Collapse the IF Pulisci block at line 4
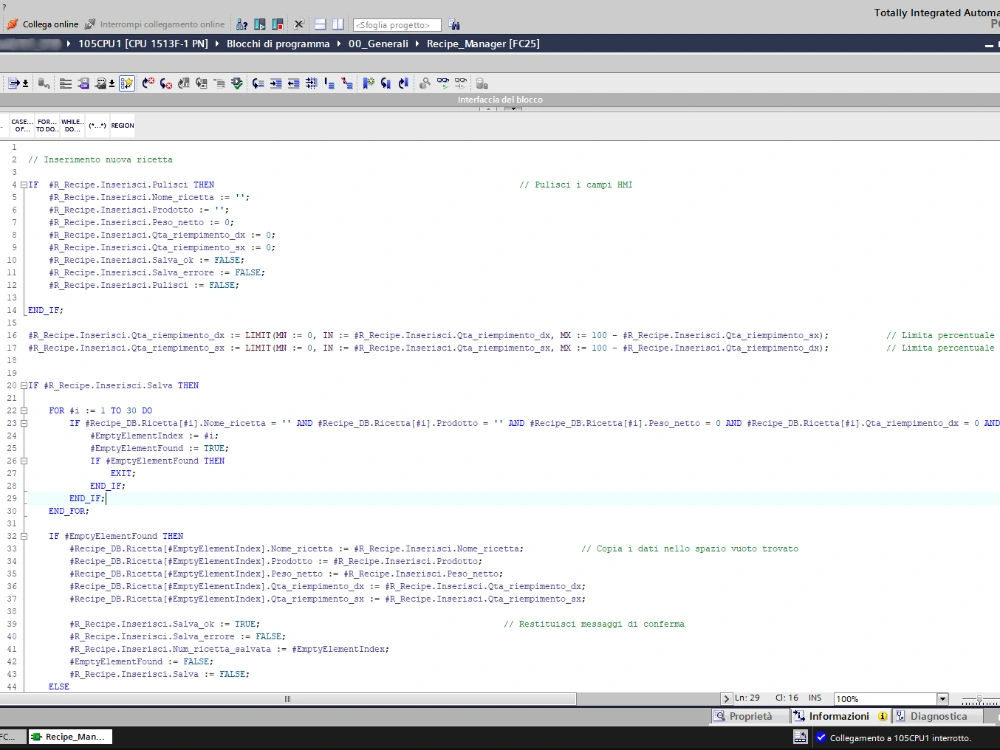This screenshot has height=750, width=1000. (24, 185)
